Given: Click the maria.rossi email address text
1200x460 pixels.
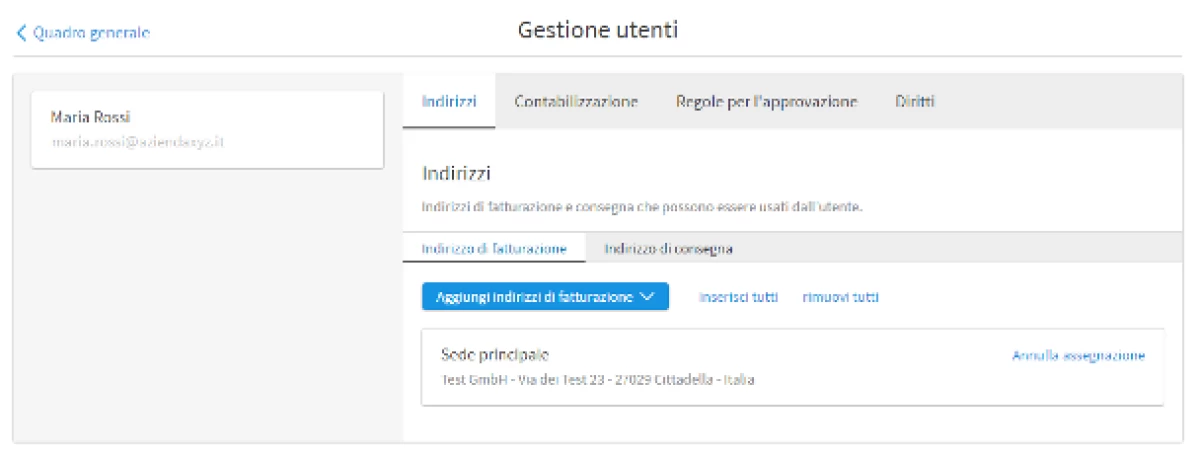Looking at the screenshot, I should (137, 142).
